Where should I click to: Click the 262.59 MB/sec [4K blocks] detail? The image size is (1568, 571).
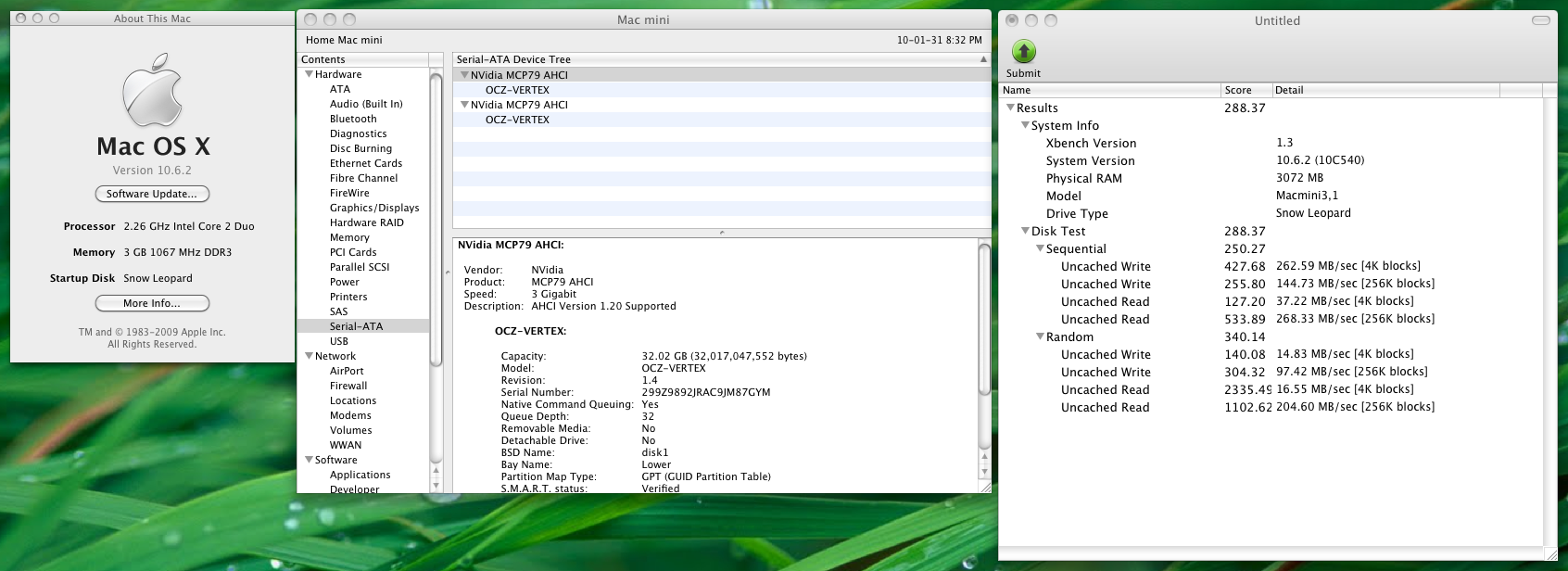tap(1348, 266)
